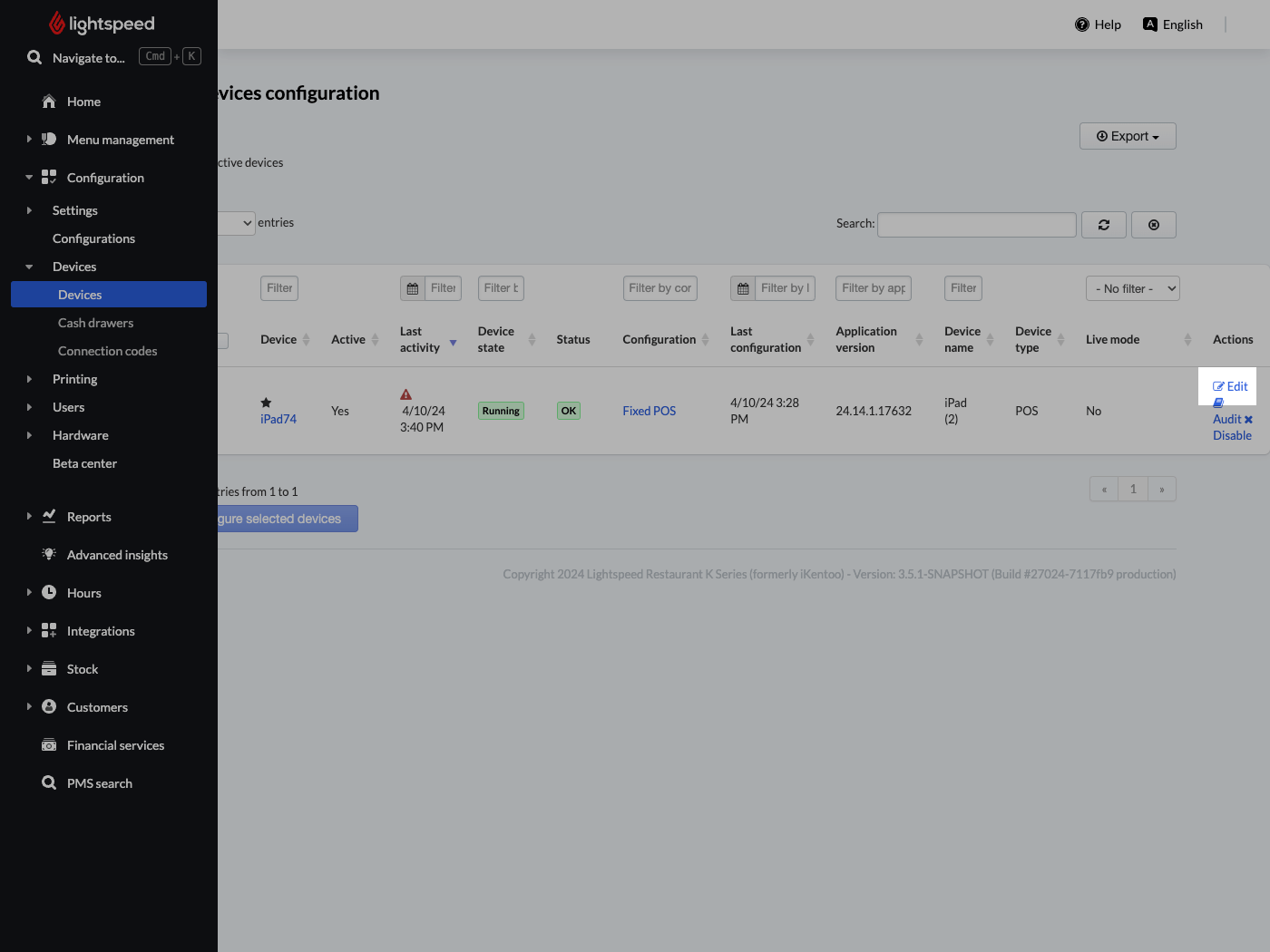Click the magnifier in Navigate to field
Viewport: 1270px width, 952px height.
34,57
